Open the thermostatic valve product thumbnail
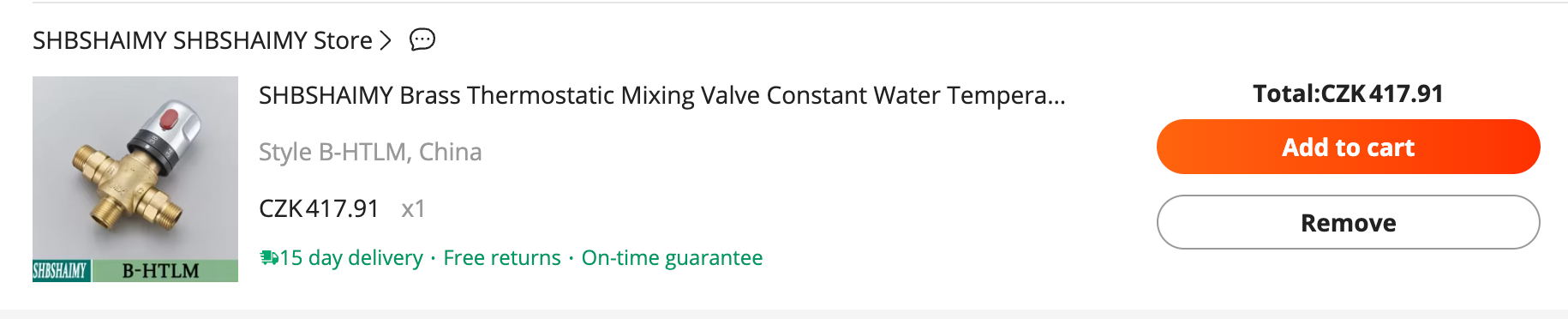1568x319 pixels. pos(135,179)
